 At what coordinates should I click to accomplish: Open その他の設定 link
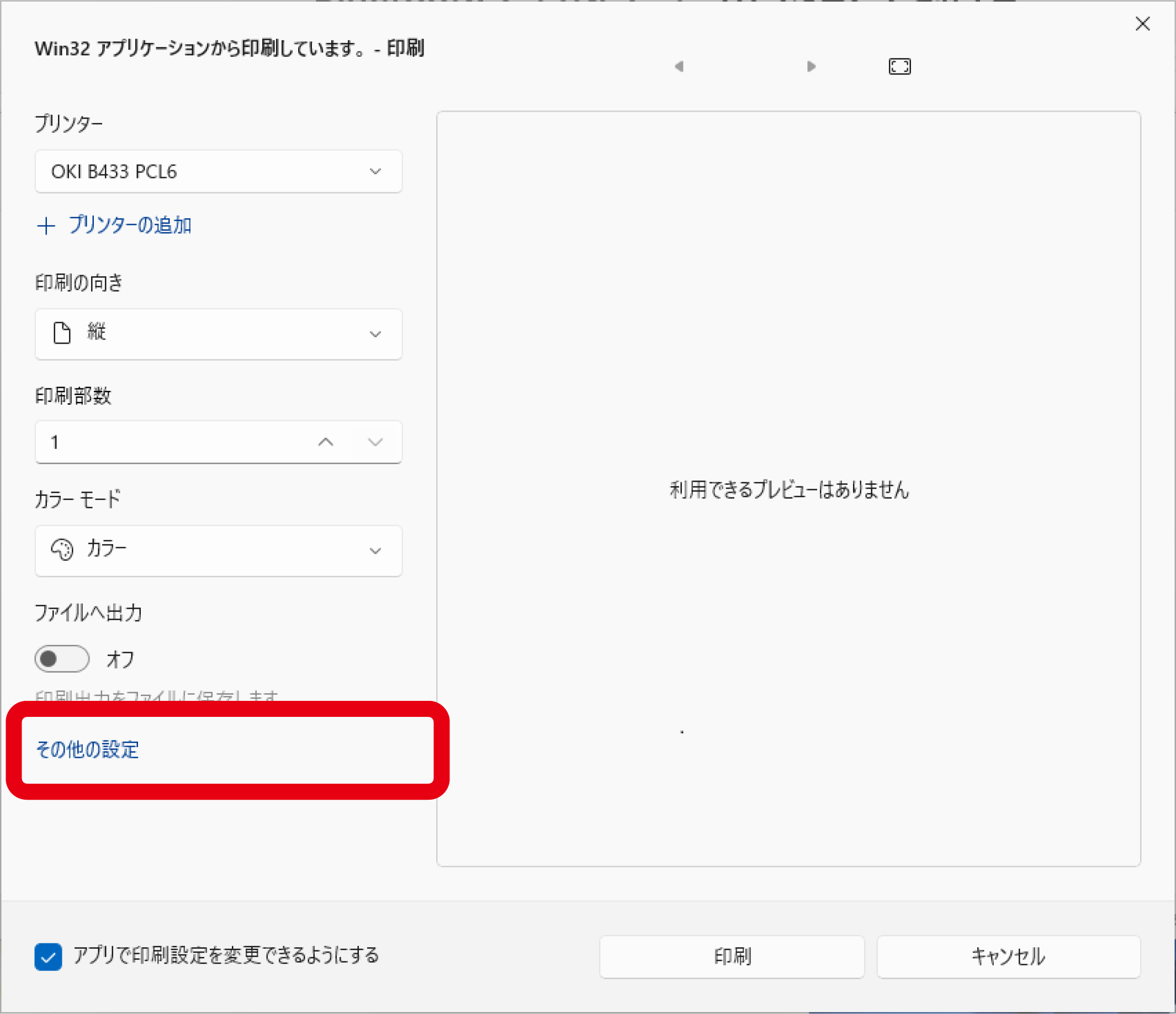pyautogui.click(x=87, y=750)
